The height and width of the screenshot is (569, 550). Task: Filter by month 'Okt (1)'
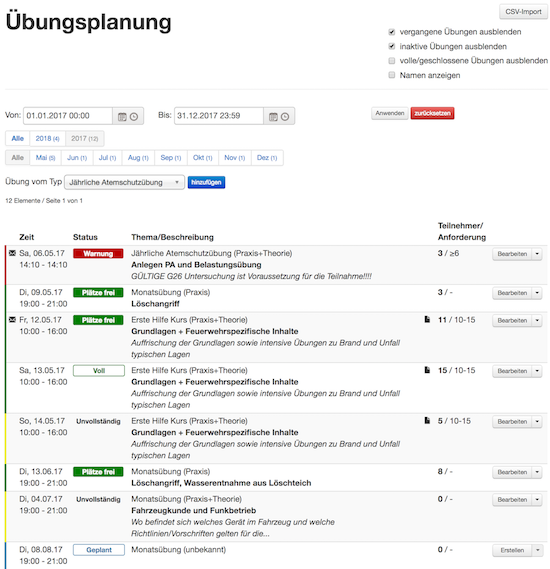202,157
